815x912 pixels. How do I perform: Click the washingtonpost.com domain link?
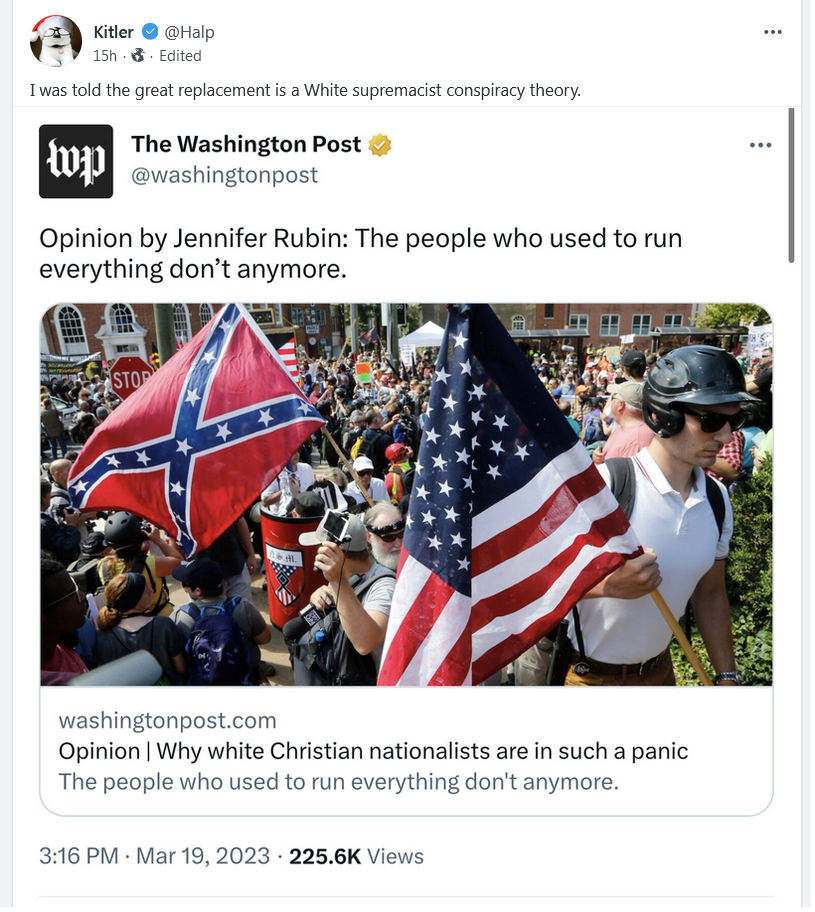168,721
